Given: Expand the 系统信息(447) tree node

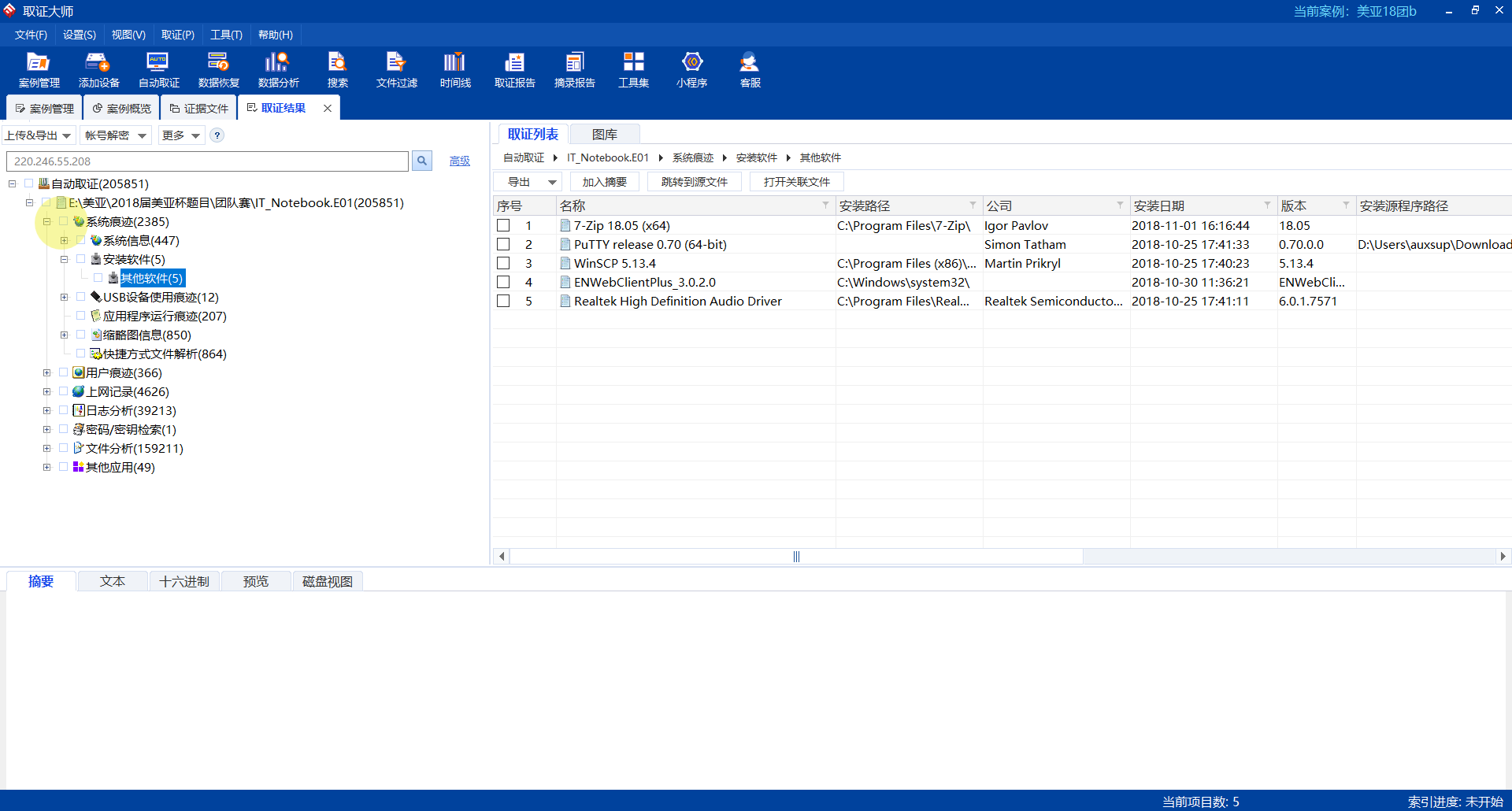Looking at the screenshot, I should tap(64, 240).
